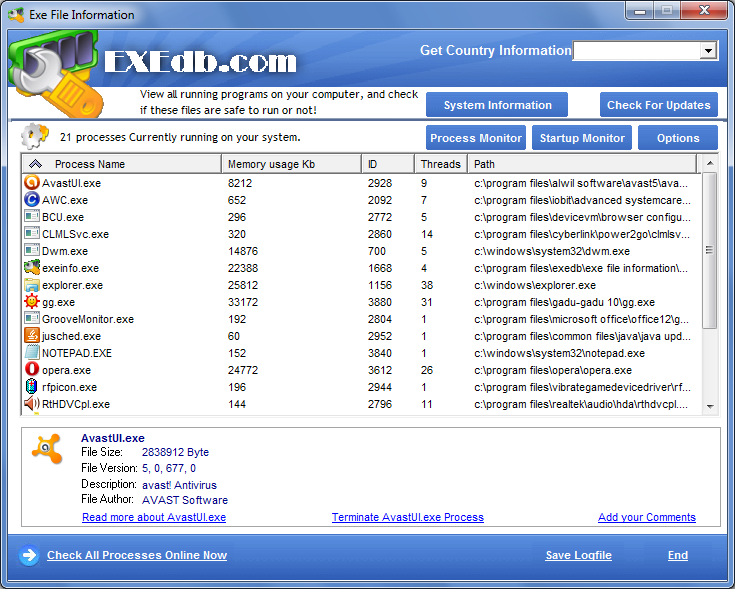
Task: Click the CLMLSvc.exe row icon
Action: [31, 233]
